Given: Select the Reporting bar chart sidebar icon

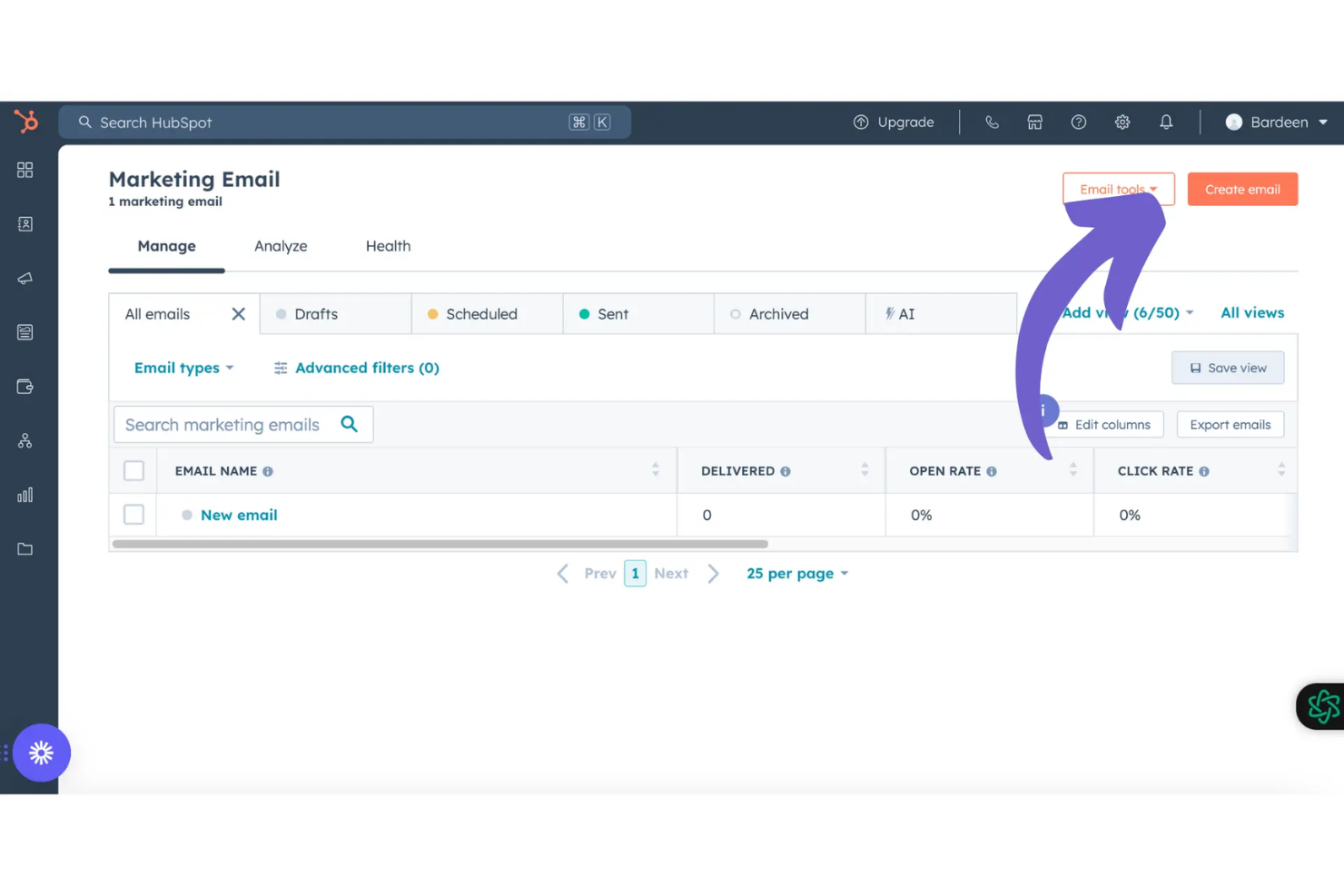Looking at the screenshot, I should 25,495.
